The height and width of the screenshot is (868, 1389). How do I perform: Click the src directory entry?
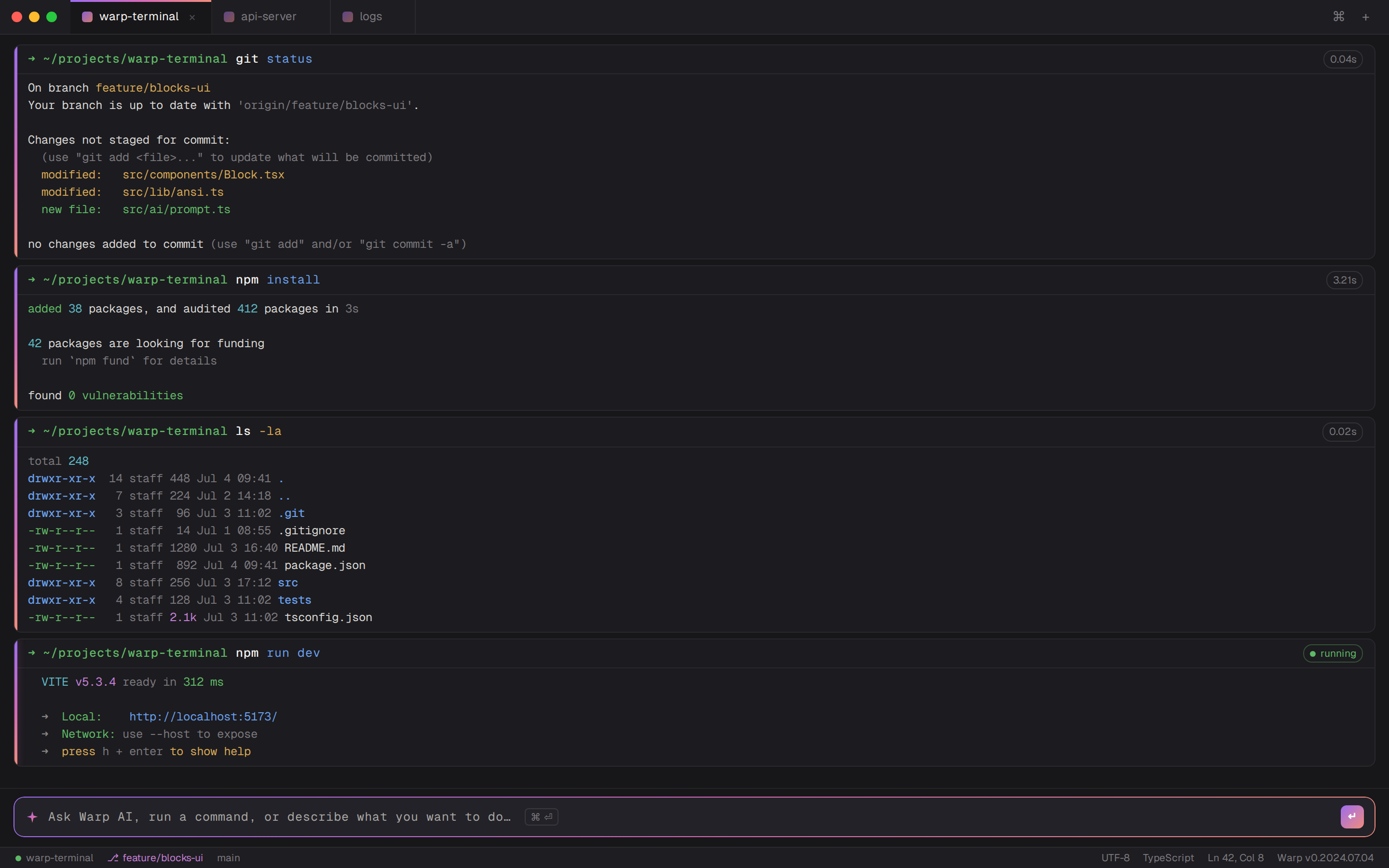[x=287, y=583]
